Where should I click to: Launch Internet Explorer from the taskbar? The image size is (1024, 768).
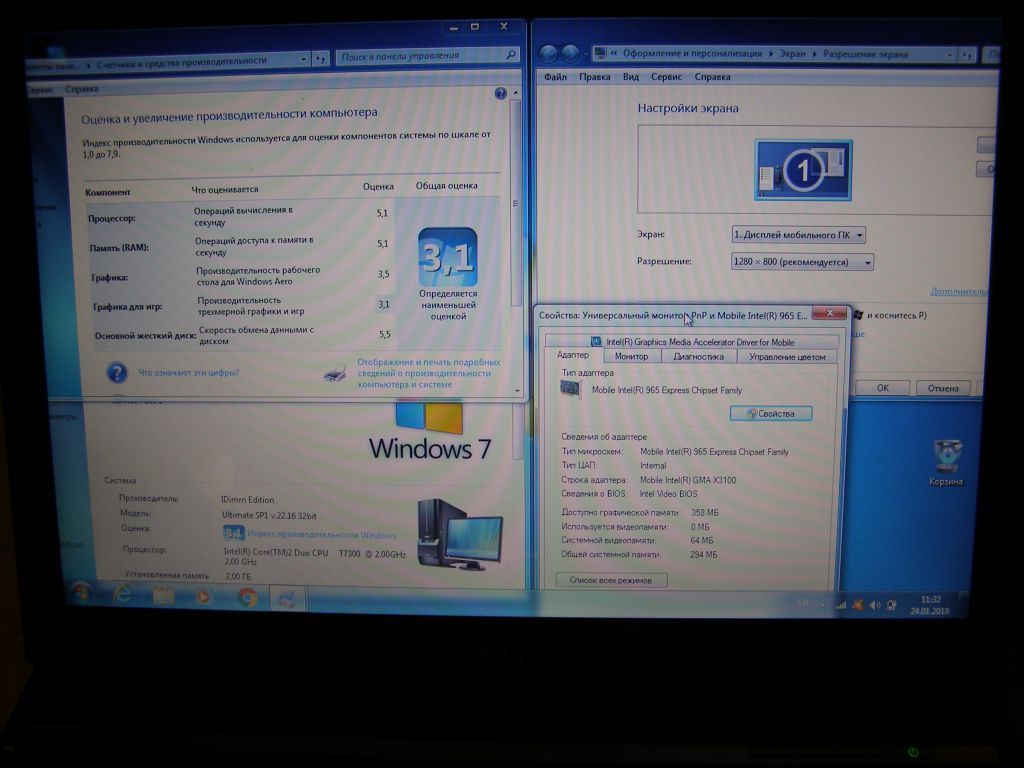pos(122,594)
